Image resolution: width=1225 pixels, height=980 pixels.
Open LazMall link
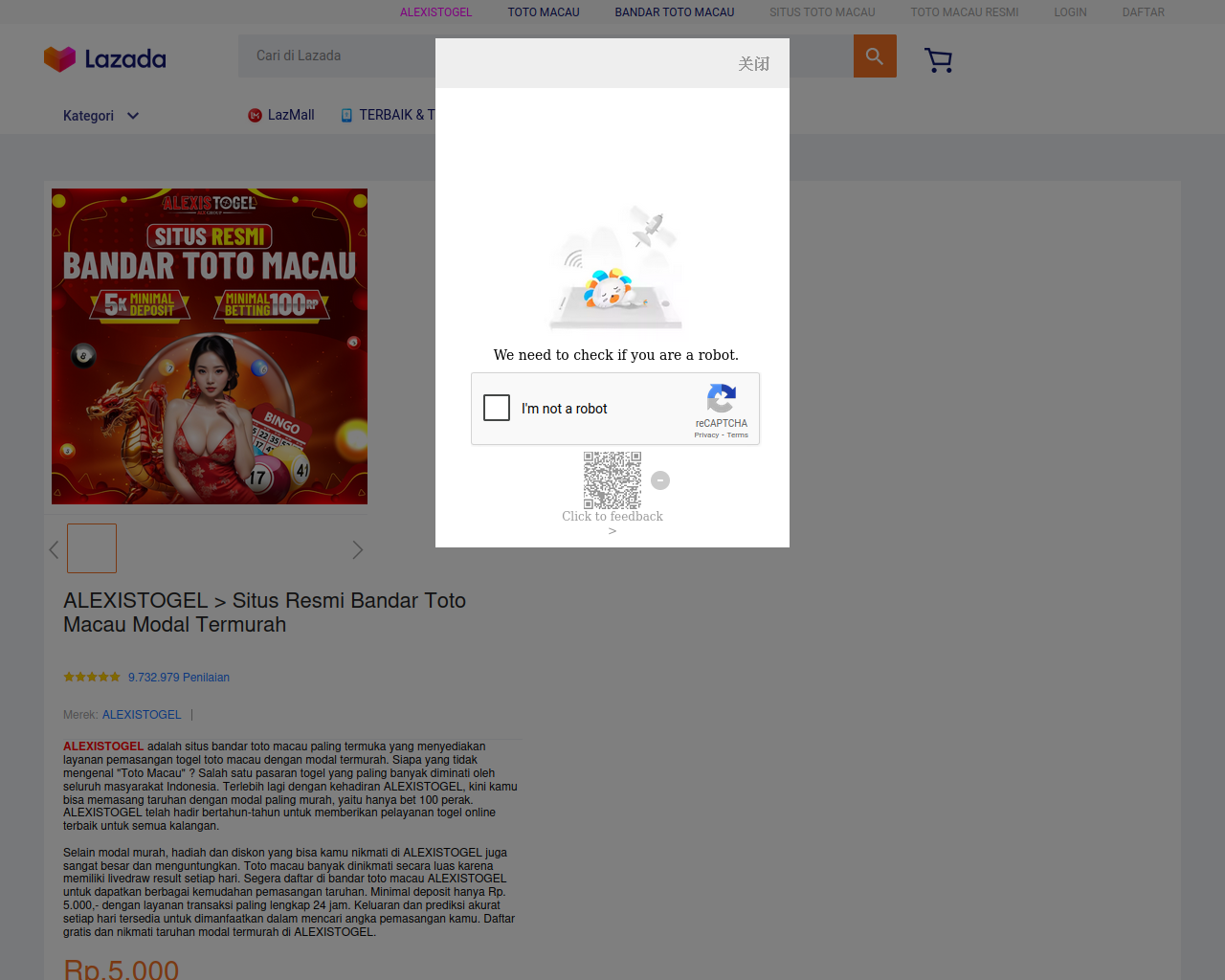click(x=291, y=115)
